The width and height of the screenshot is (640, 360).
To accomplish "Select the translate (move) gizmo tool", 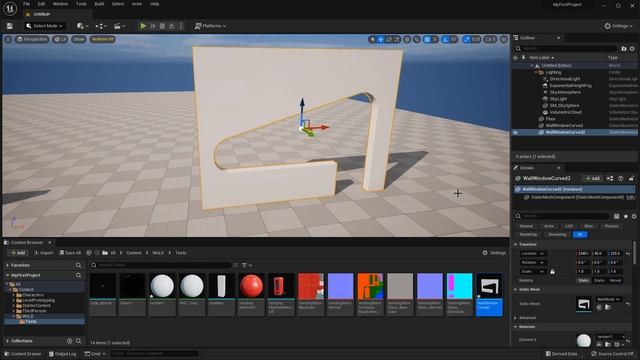I will coord(380,39).
